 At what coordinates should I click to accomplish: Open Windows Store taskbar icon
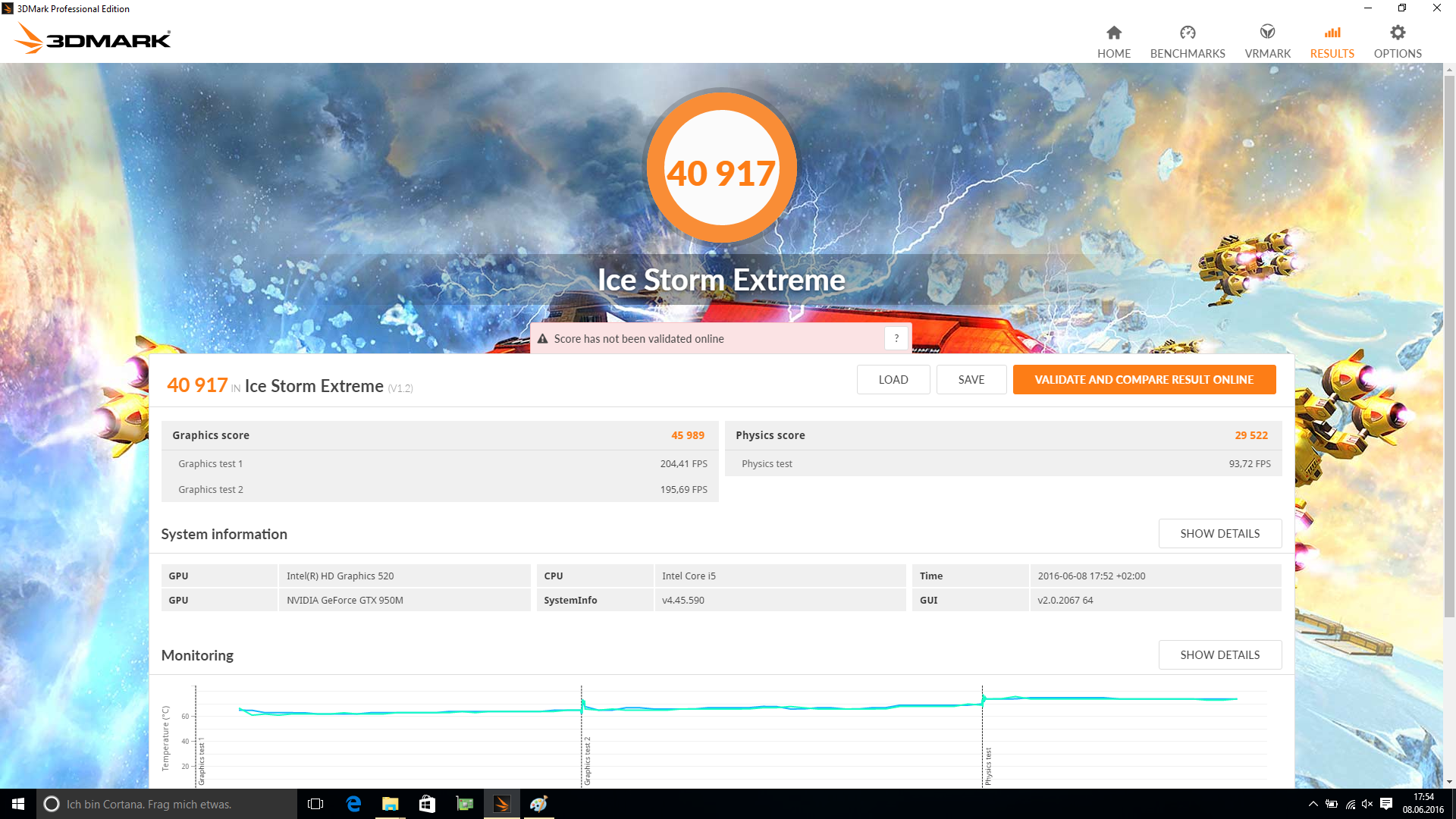(427, 804)
